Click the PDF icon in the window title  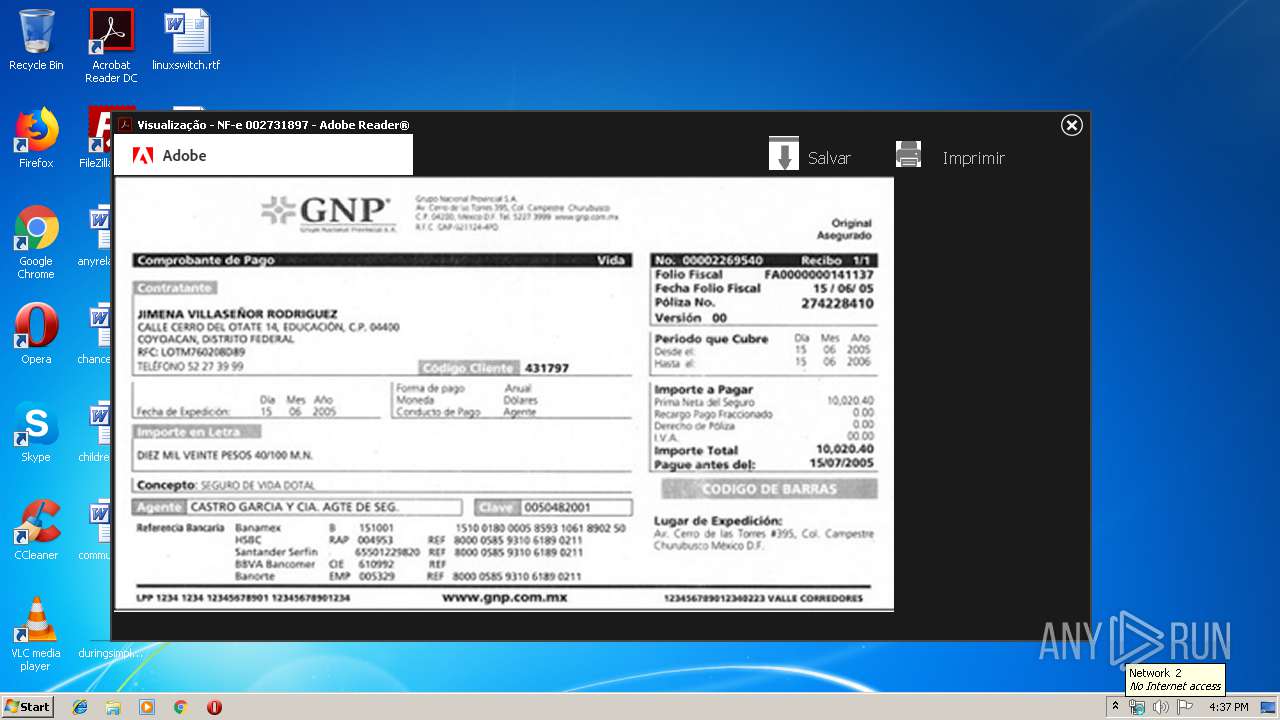[125, 125]
